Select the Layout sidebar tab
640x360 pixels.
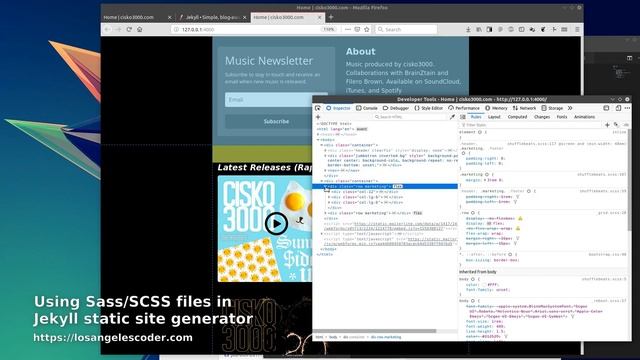[494, 117]
